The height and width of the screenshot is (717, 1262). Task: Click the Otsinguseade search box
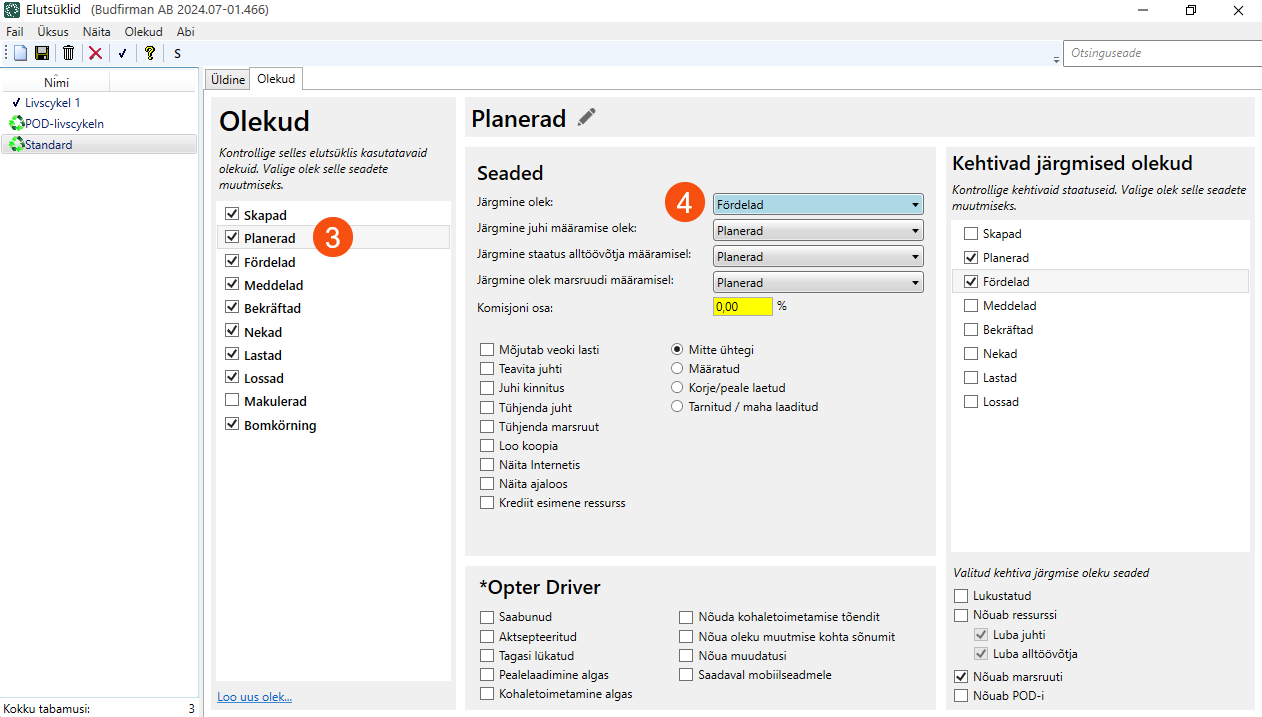(x=1160, y=53)
